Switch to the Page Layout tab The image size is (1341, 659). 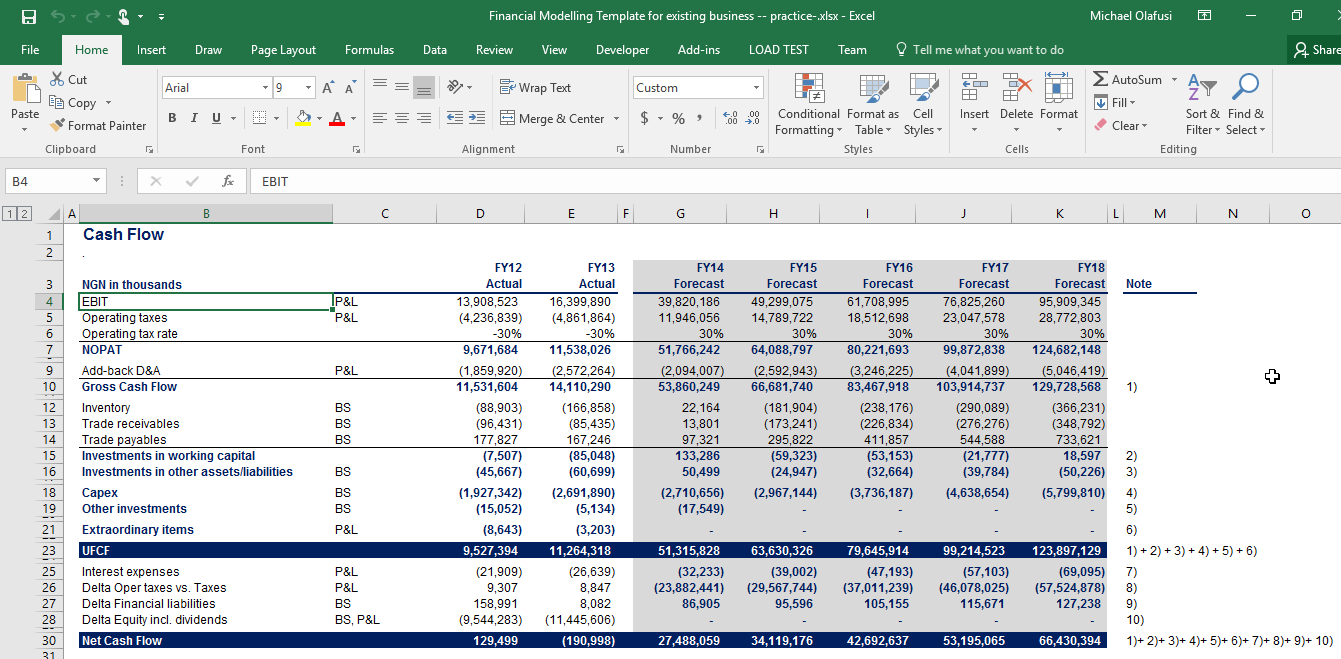283,50
